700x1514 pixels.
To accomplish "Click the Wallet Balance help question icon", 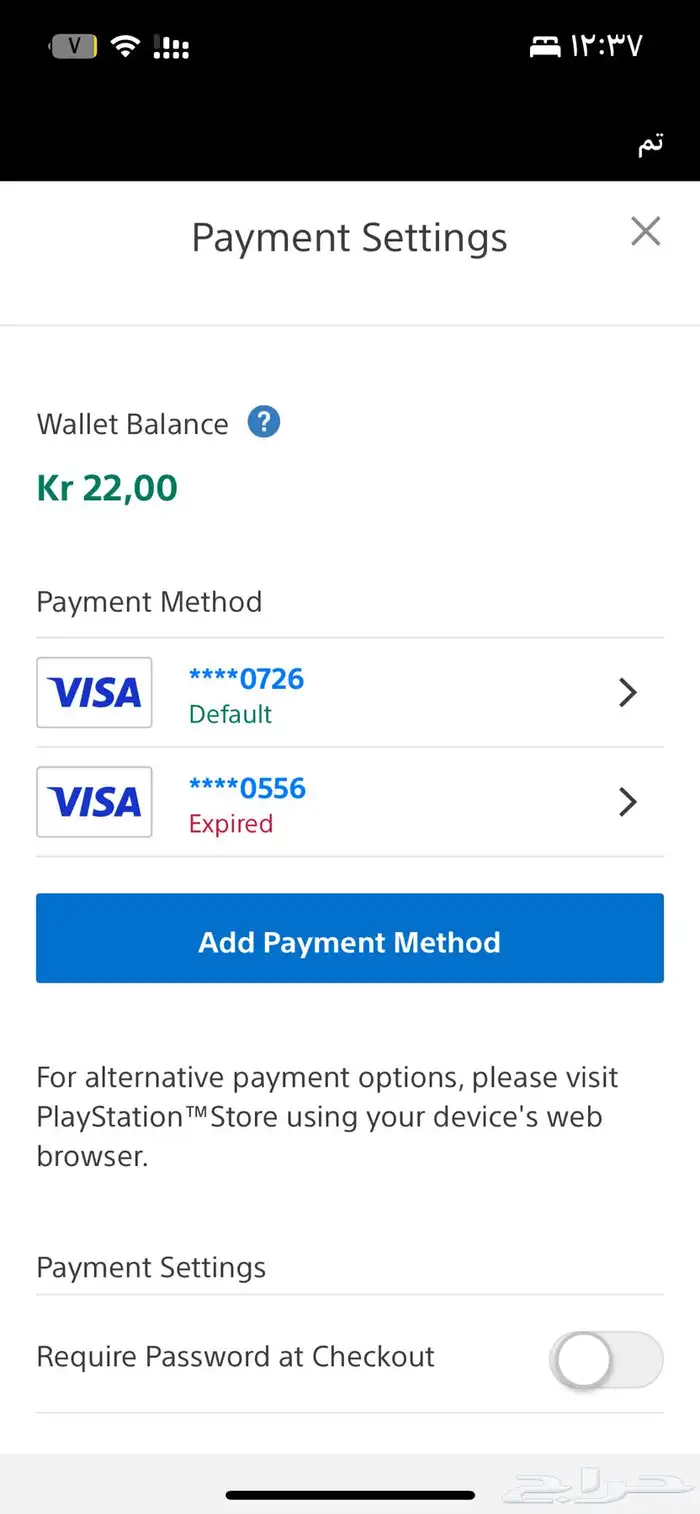I will pyautogui.click(x=264, y=422).
